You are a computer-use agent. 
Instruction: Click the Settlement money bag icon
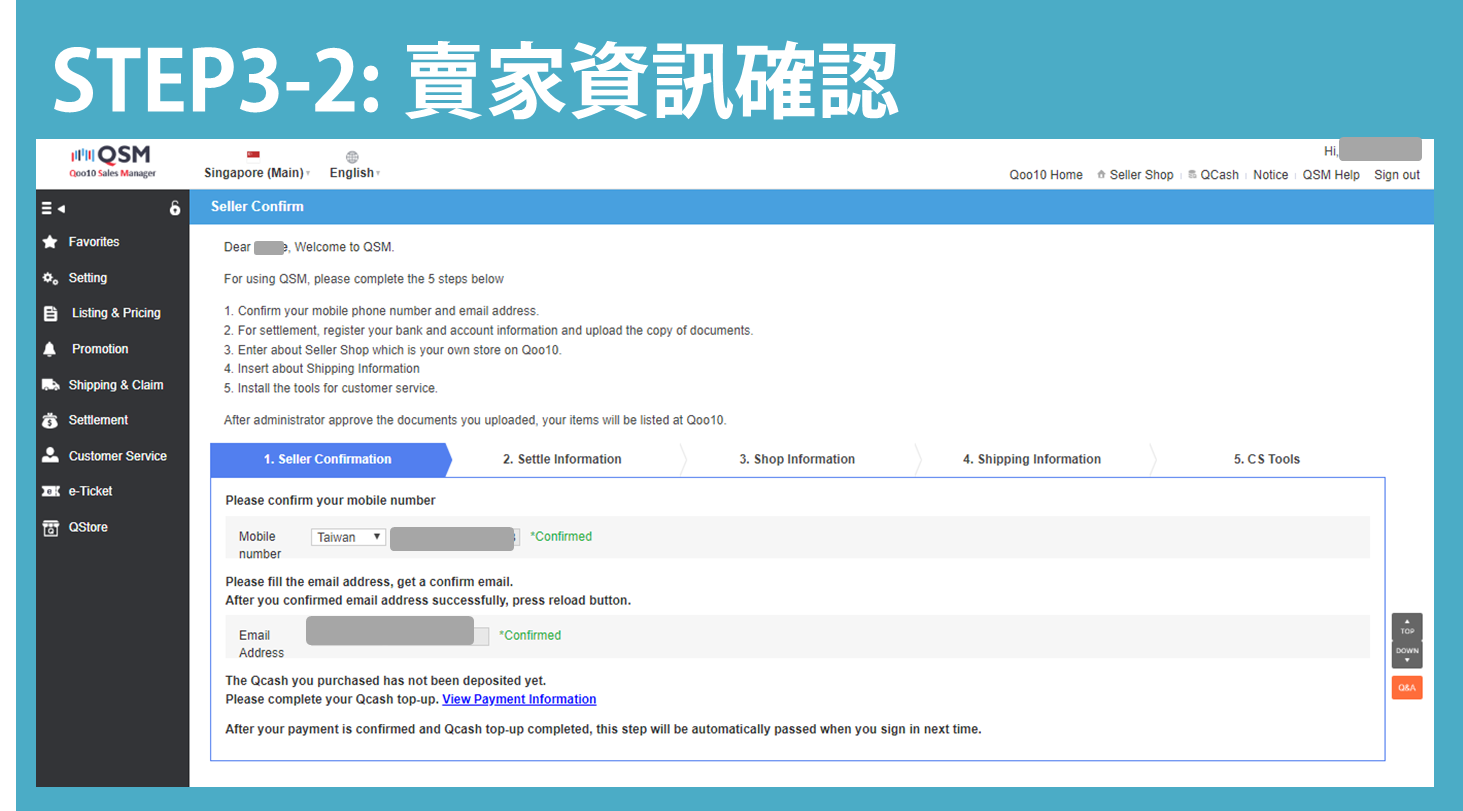[50, 420]
